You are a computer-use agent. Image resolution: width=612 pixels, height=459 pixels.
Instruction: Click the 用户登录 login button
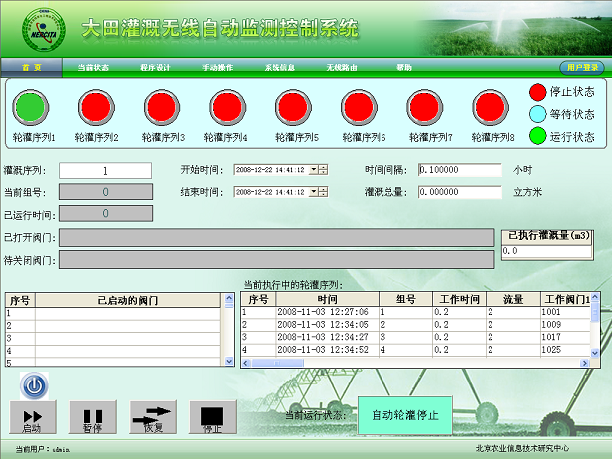click(x=581, y=67)
